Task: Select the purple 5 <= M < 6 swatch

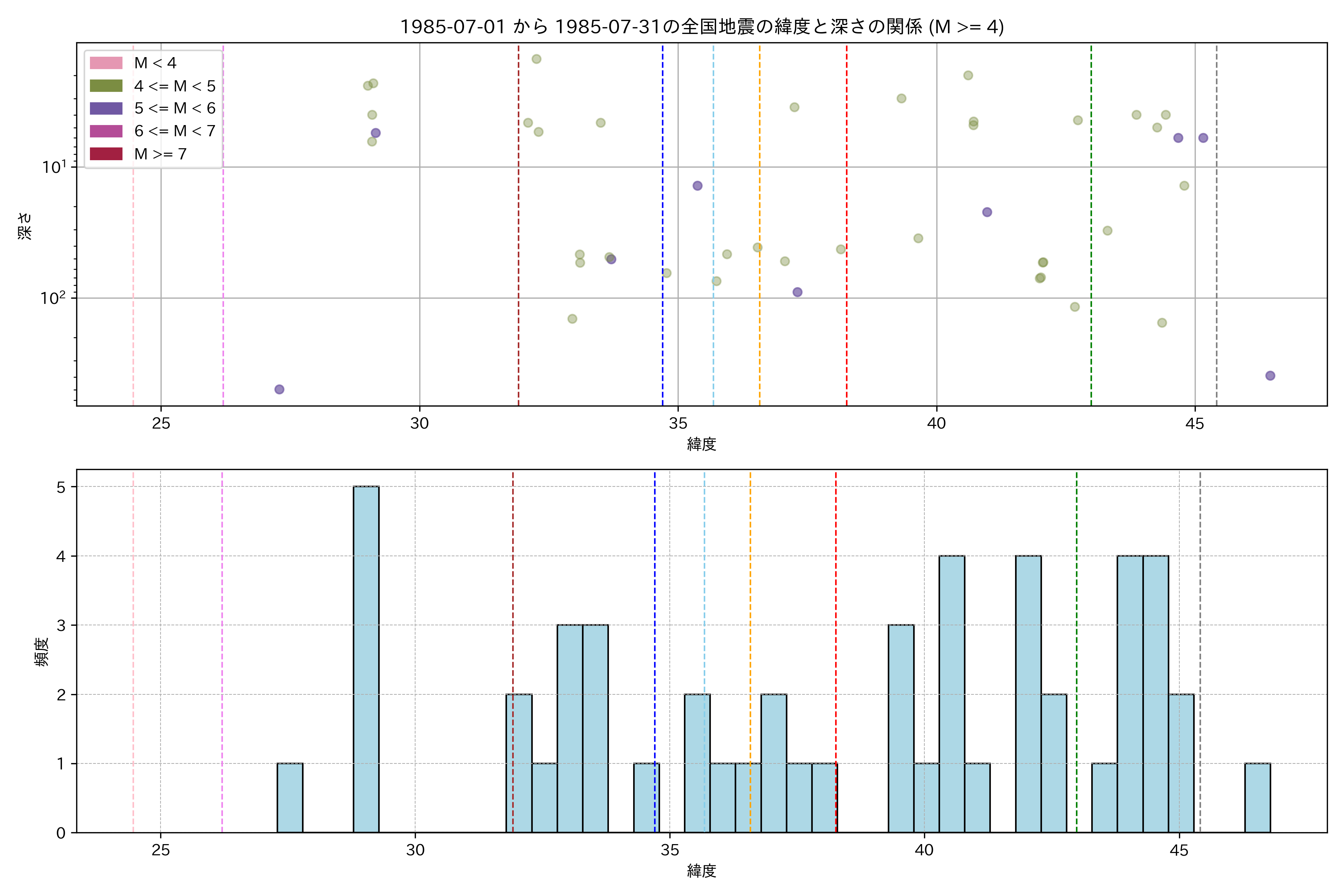Action: pyautogui.click(x=106, y=109)
